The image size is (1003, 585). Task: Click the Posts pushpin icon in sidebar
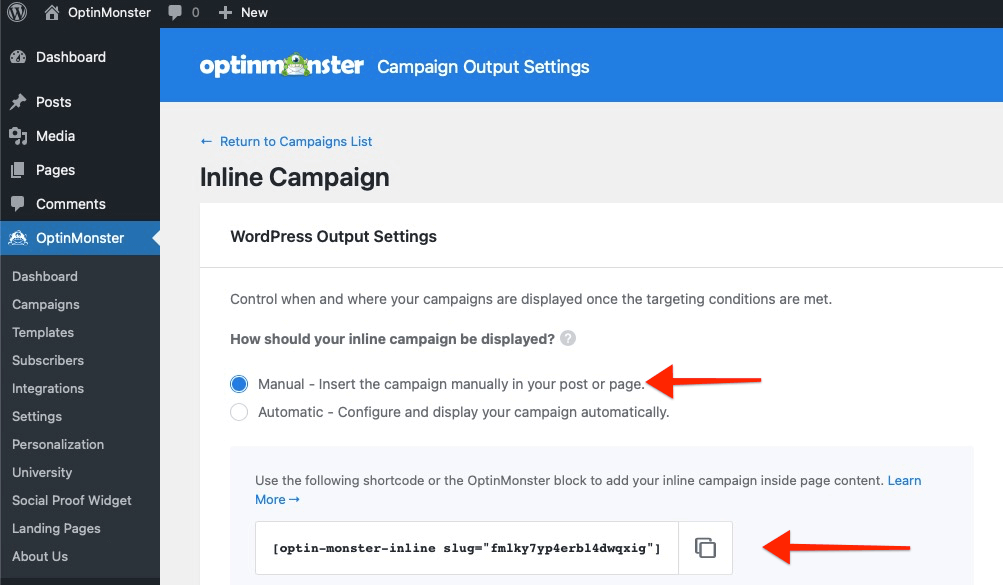[20, 101]
